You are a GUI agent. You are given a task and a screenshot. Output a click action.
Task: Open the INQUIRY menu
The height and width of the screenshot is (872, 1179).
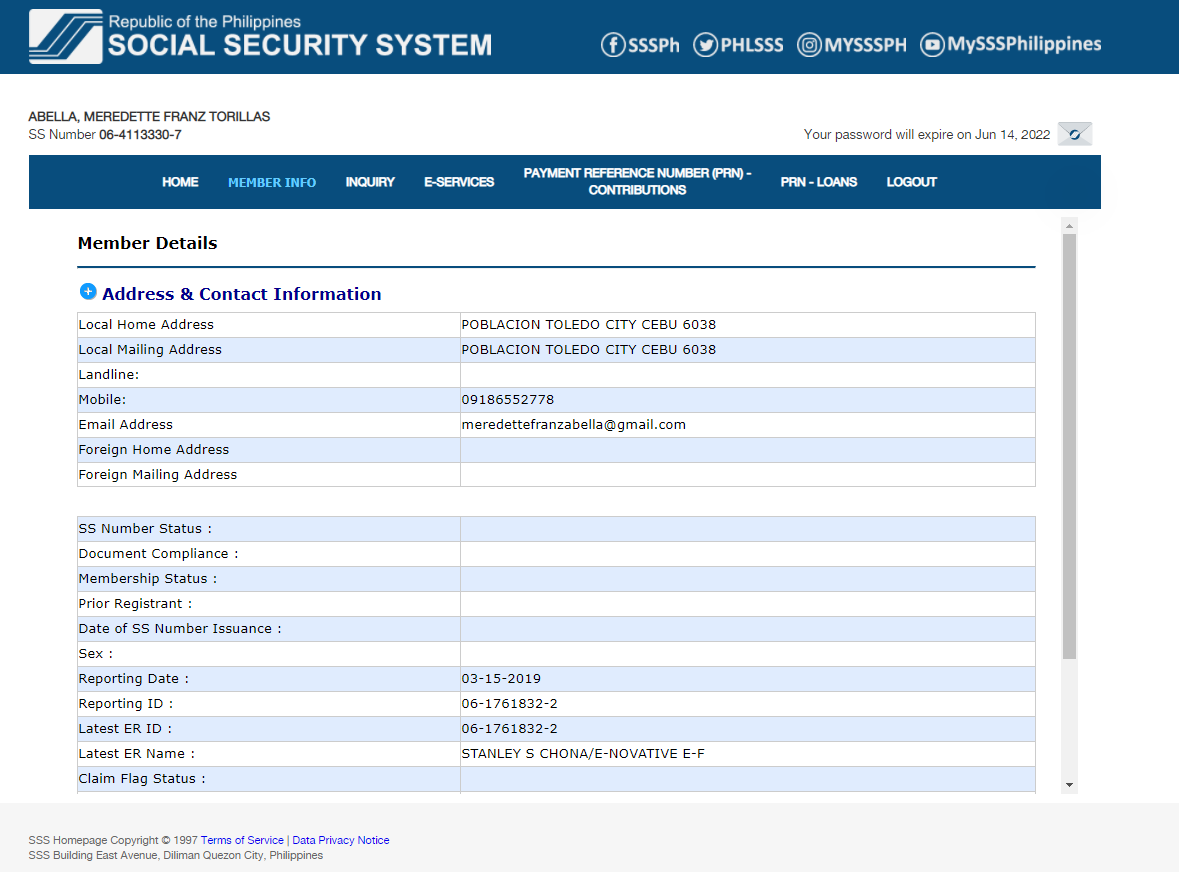[370, 182]
